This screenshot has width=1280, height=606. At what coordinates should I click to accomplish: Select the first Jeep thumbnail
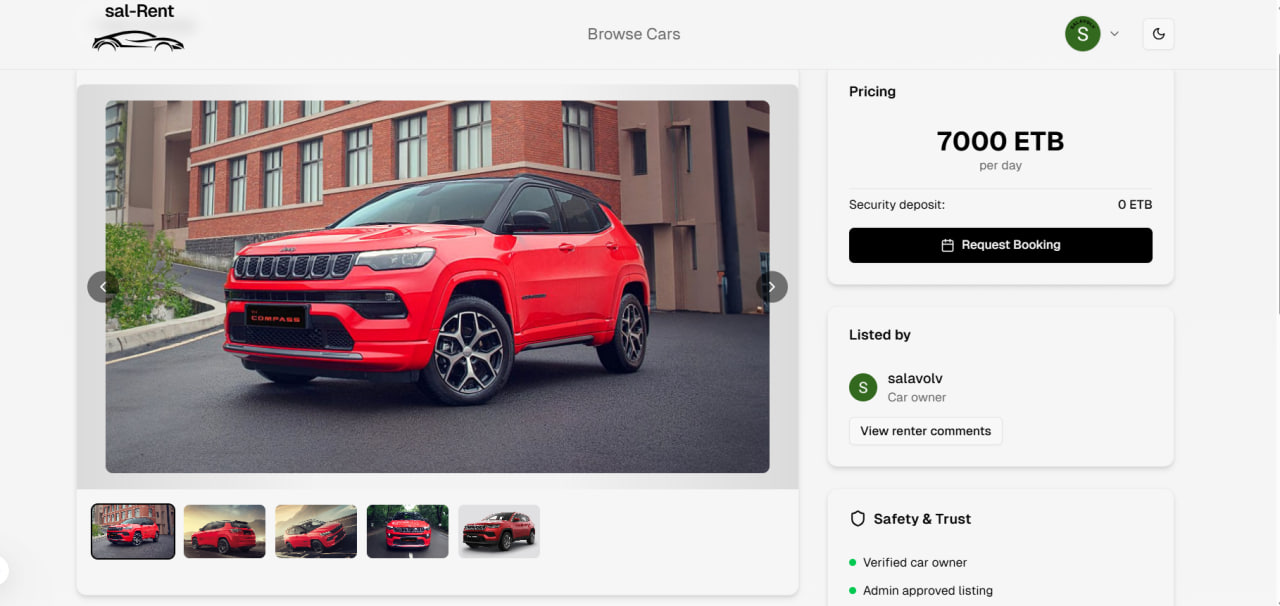(x=132, y=531)
